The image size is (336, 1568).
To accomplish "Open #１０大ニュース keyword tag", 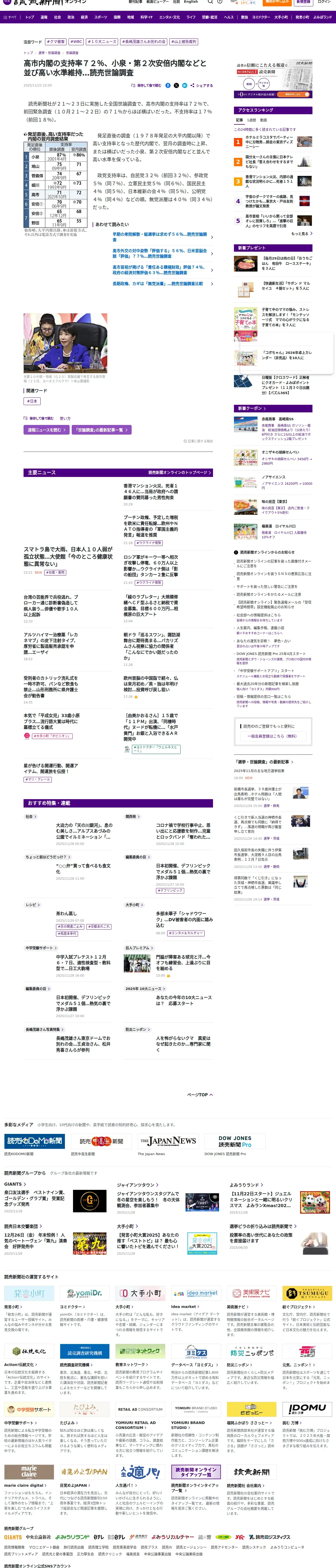I will tap(102, 42).
